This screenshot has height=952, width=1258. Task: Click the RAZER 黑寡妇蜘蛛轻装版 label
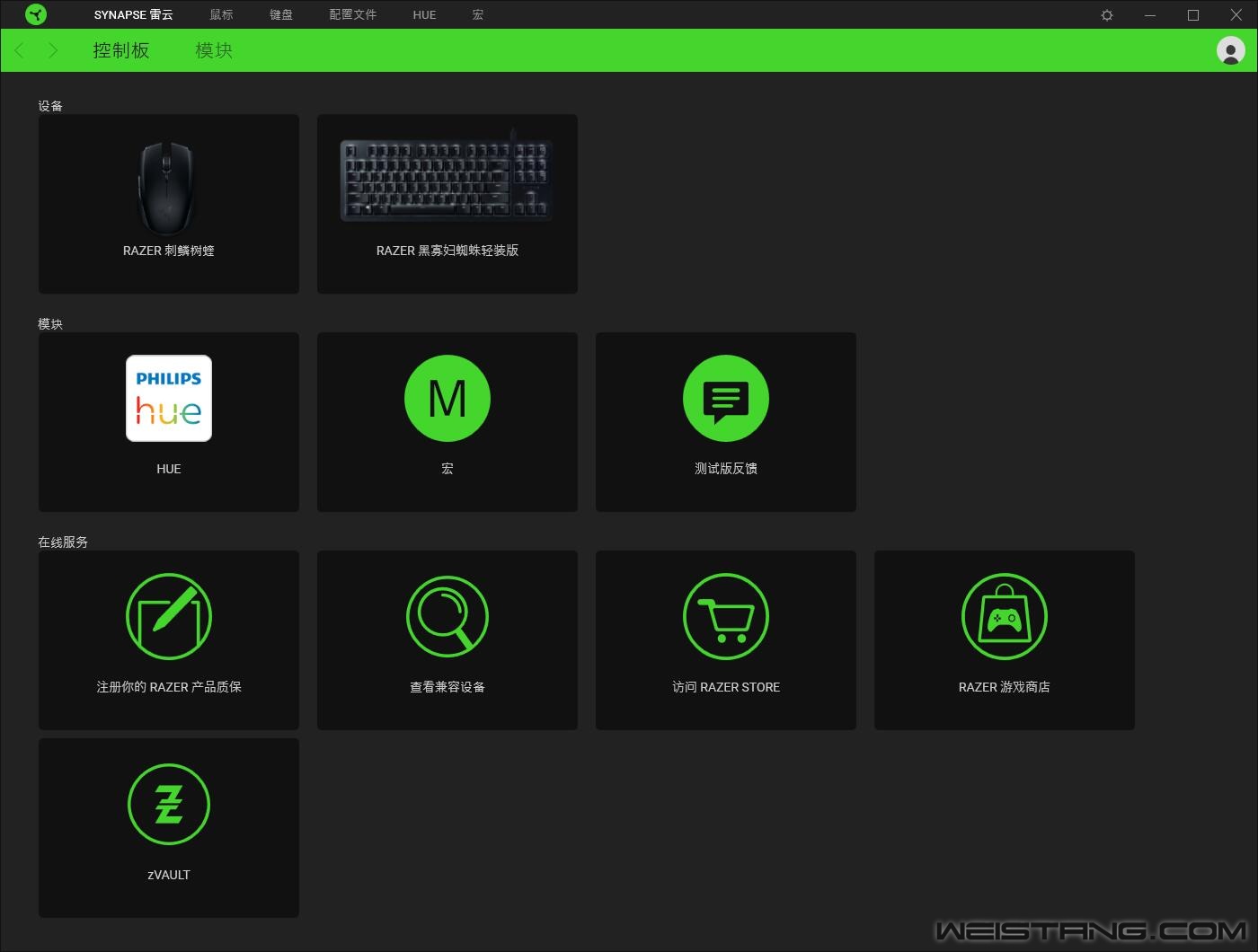pyautogui.click(x=447, y=251)
